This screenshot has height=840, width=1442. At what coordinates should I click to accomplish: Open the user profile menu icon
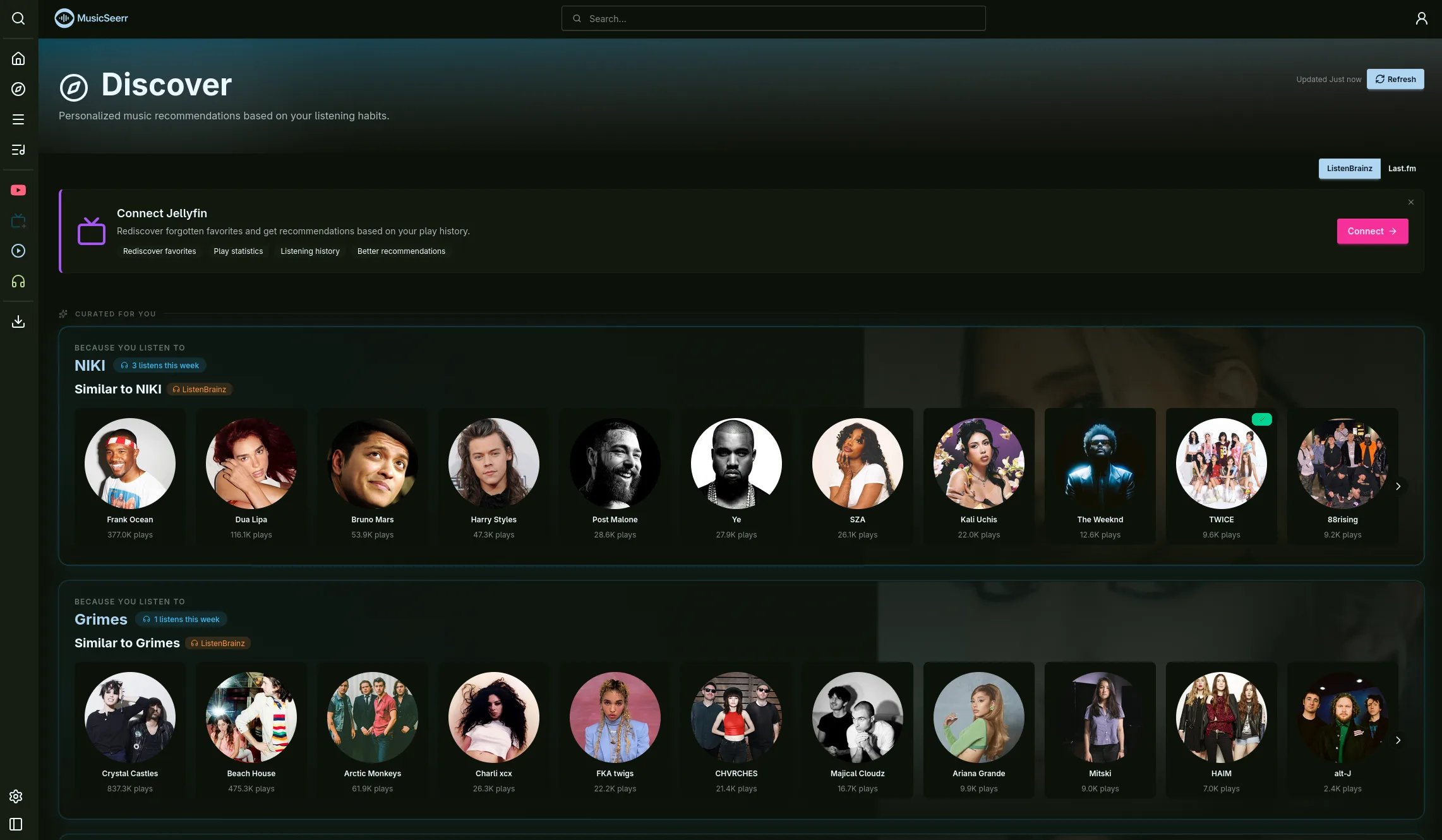[x=1421, y=18]
